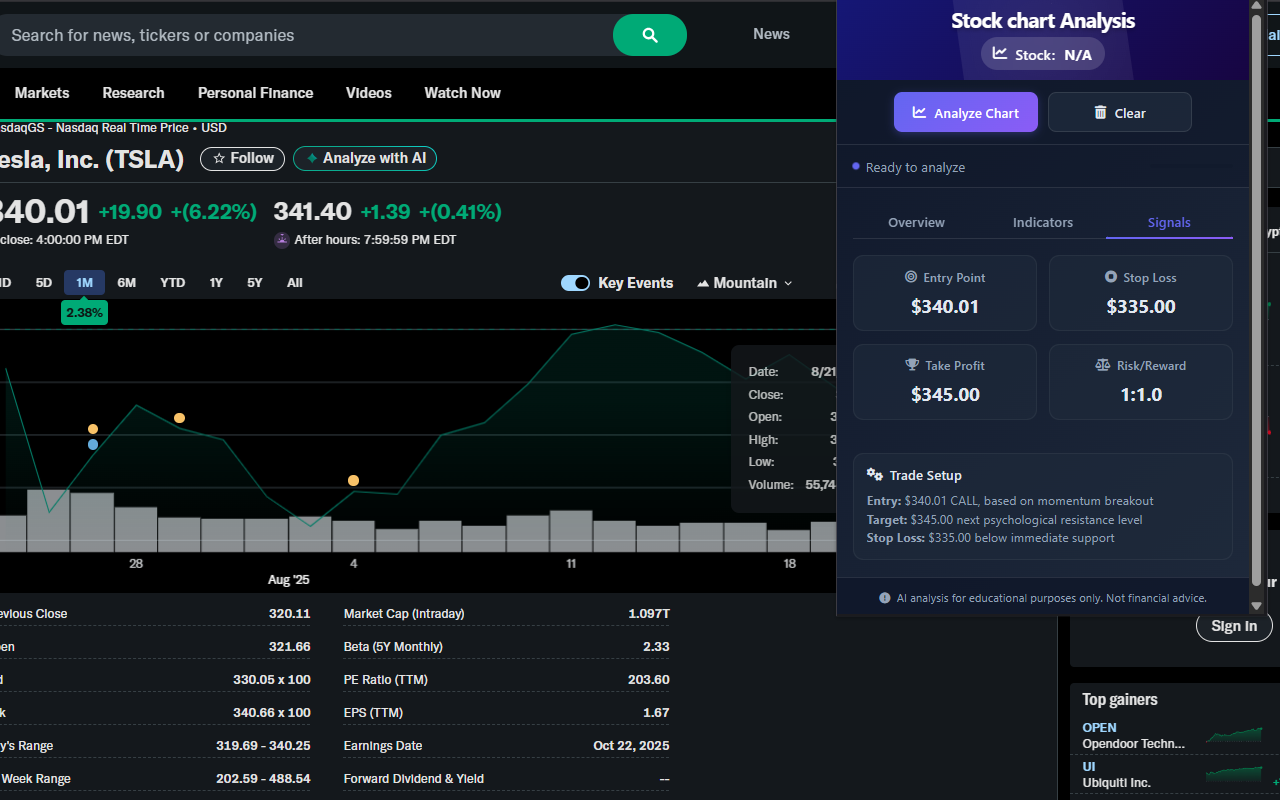Click the Analyze with AI sparkle button
The image size is (1280, 800).
click(x=365, y=158)
